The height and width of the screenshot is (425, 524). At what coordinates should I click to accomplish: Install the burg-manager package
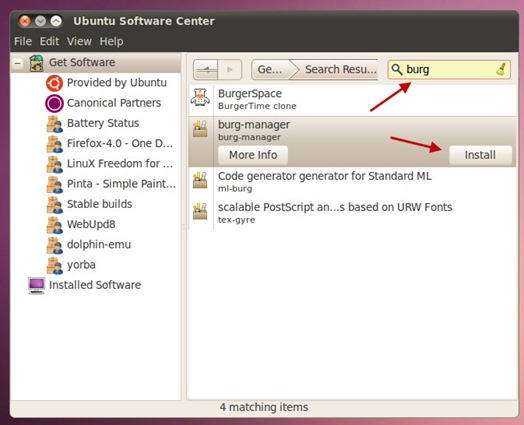coord(480,155)
